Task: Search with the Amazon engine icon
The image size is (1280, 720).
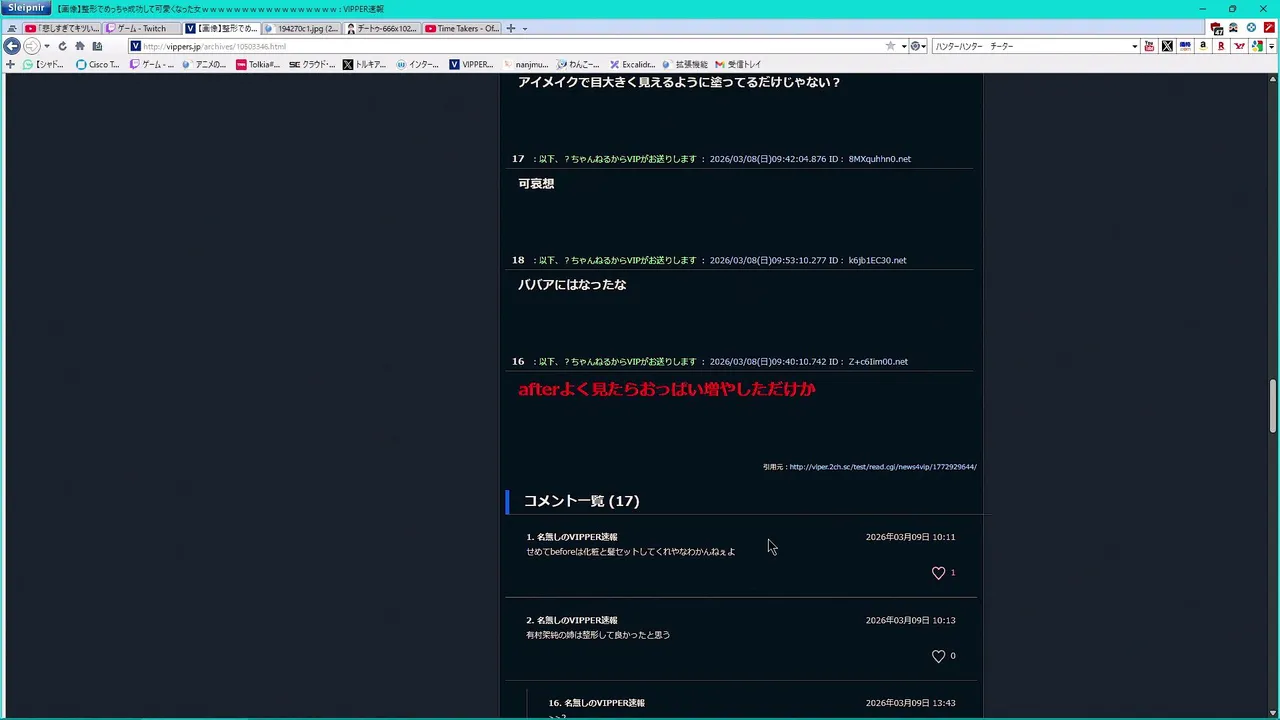Action: click(x=1203, y=46)
